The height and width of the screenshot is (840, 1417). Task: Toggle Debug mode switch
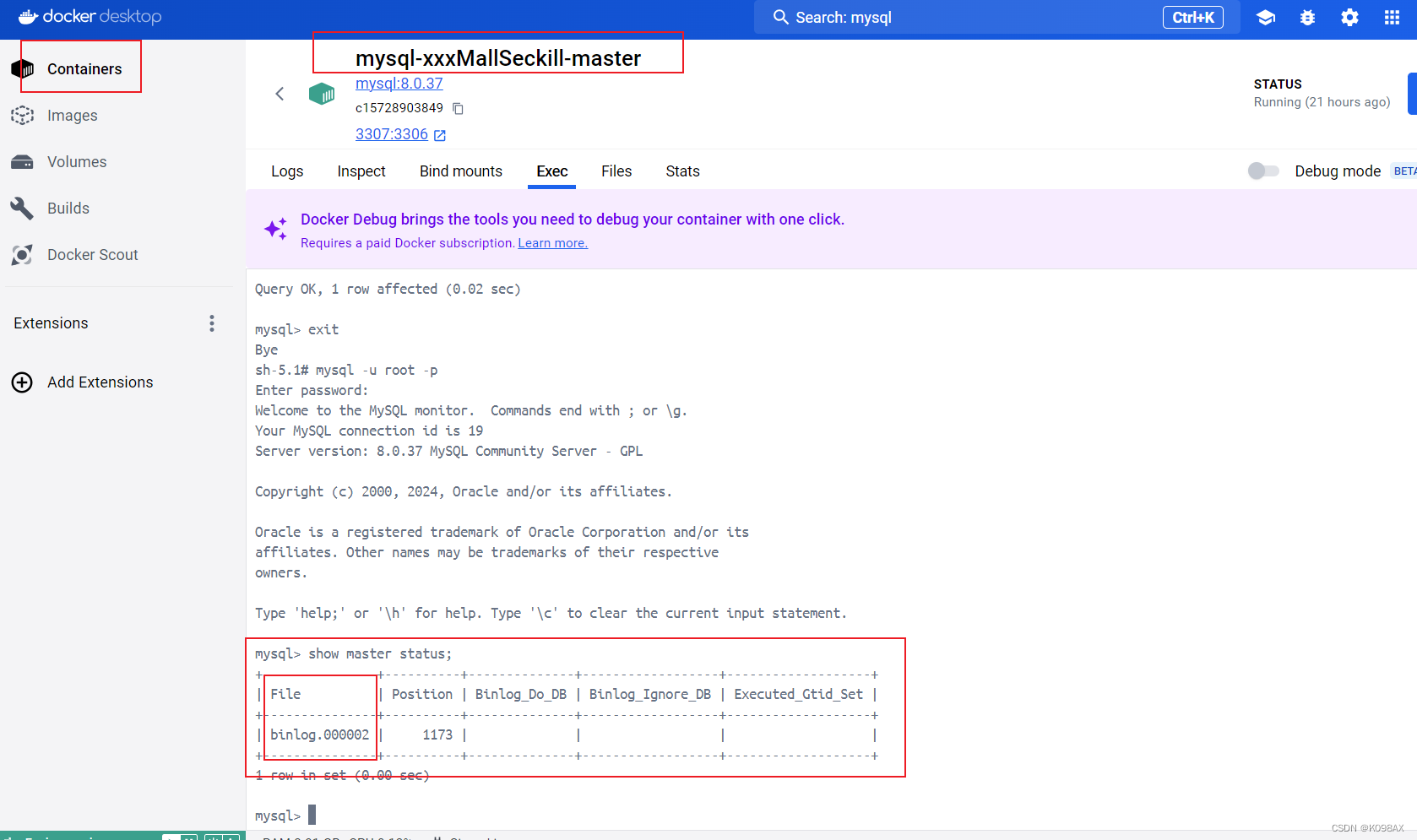(1264, 171)
